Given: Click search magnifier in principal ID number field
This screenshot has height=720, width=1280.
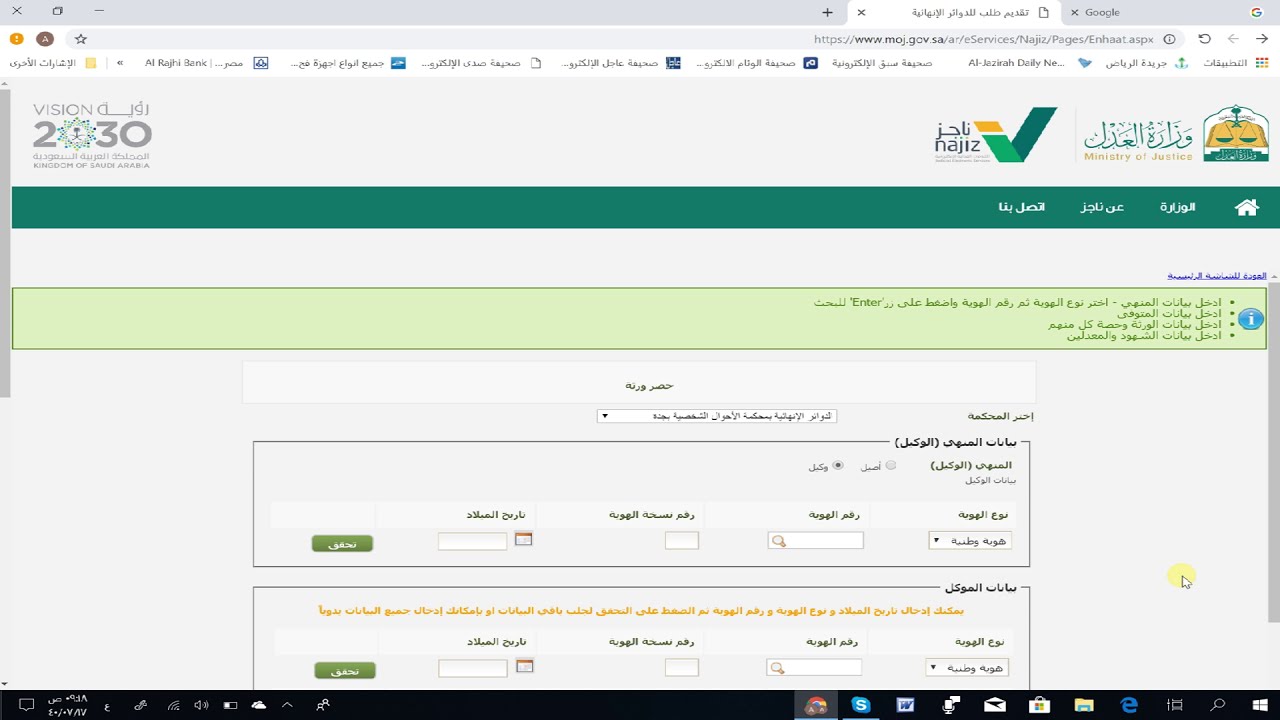Looking at the screenshot, I should (x=777, y=668).
